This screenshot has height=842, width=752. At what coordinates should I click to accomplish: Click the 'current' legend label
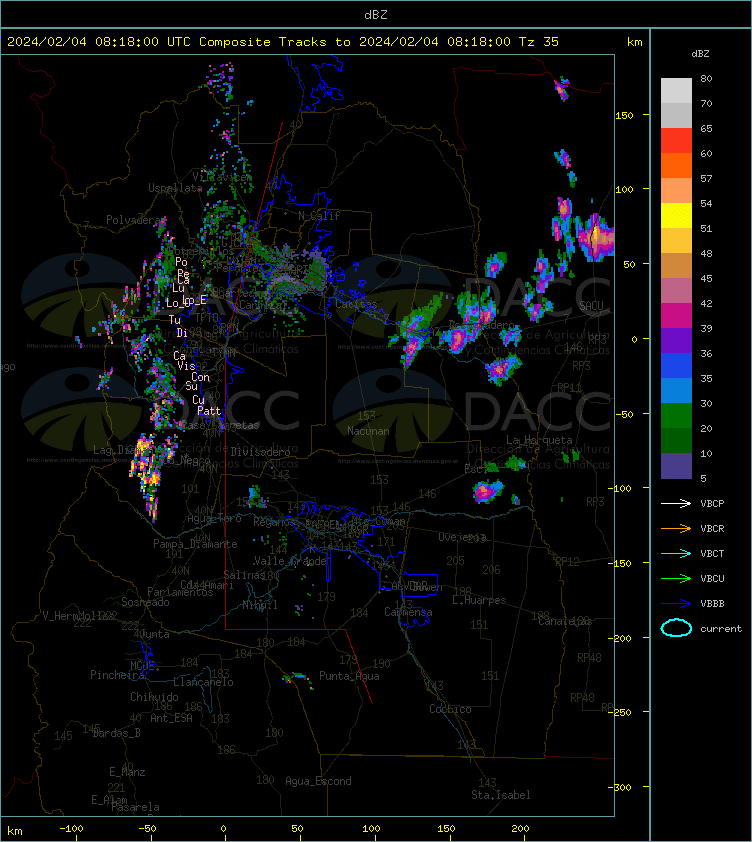click(x=721, y=628)
